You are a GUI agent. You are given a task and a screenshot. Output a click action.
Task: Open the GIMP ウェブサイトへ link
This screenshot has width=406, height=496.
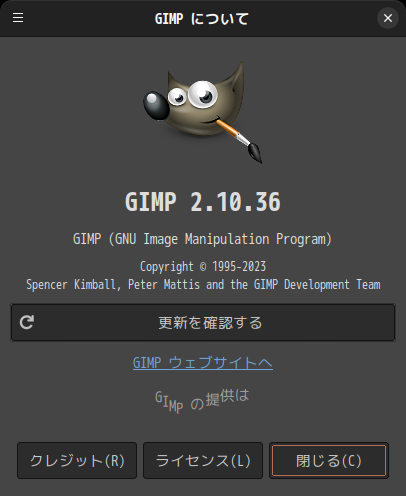tap(203, 362)
